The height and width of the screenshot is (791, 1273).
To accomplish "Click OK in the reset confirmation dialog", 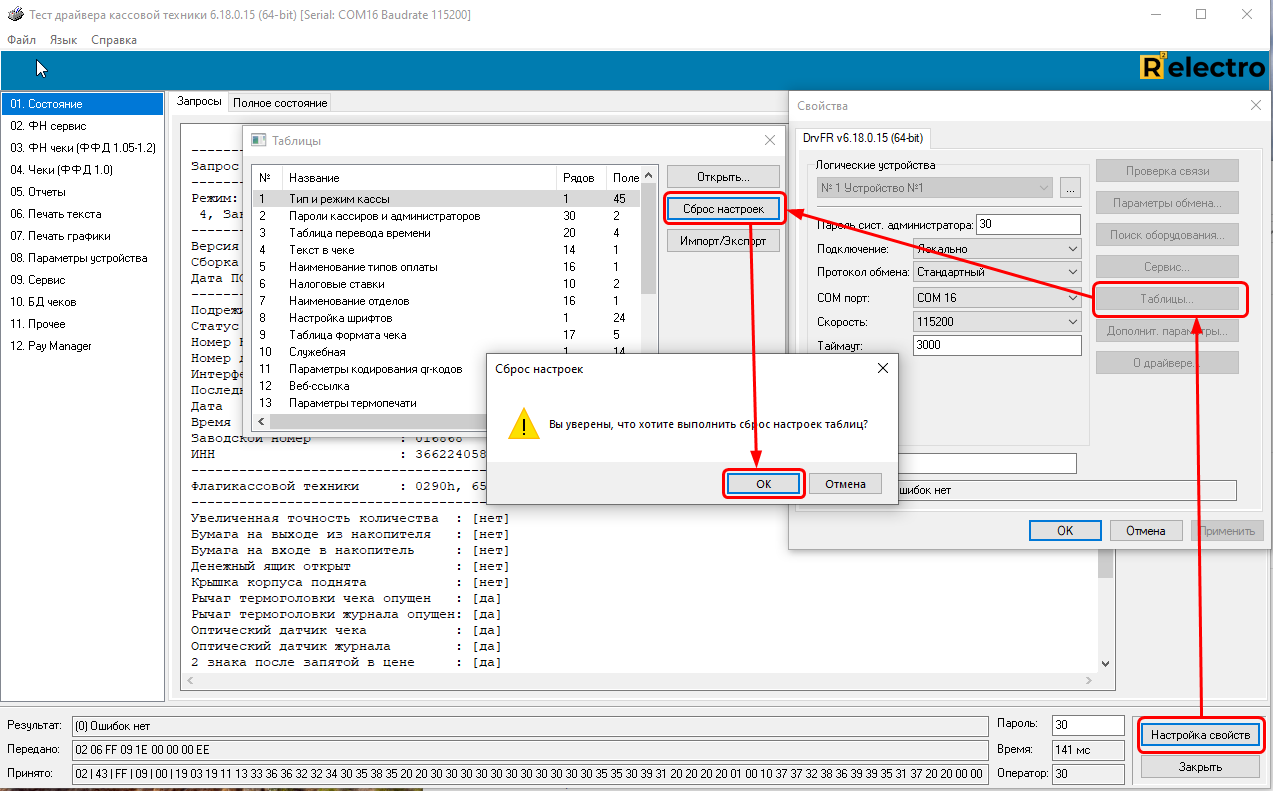I will [x=762, y=484].
